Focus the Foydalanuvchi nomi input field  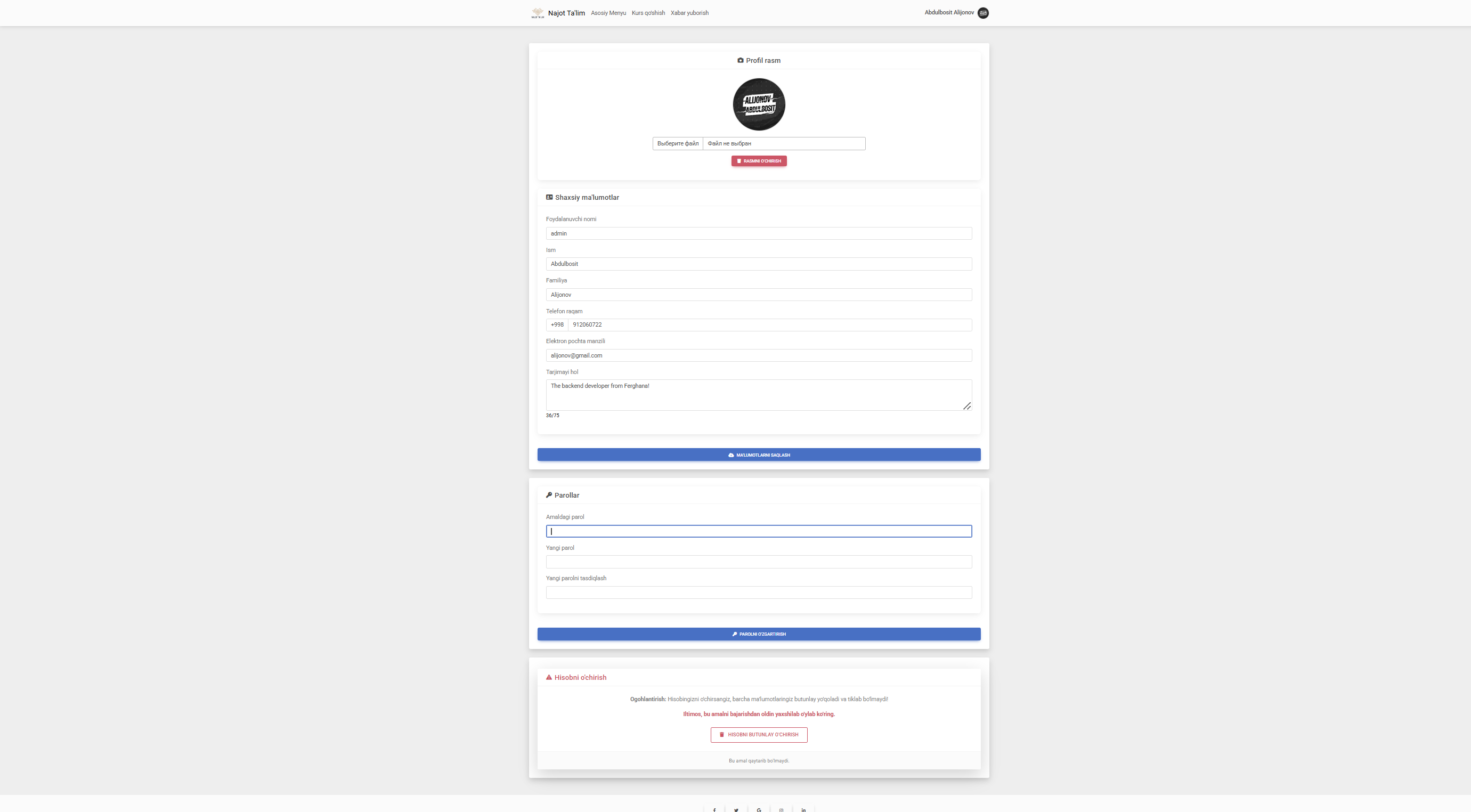(758, 233)
